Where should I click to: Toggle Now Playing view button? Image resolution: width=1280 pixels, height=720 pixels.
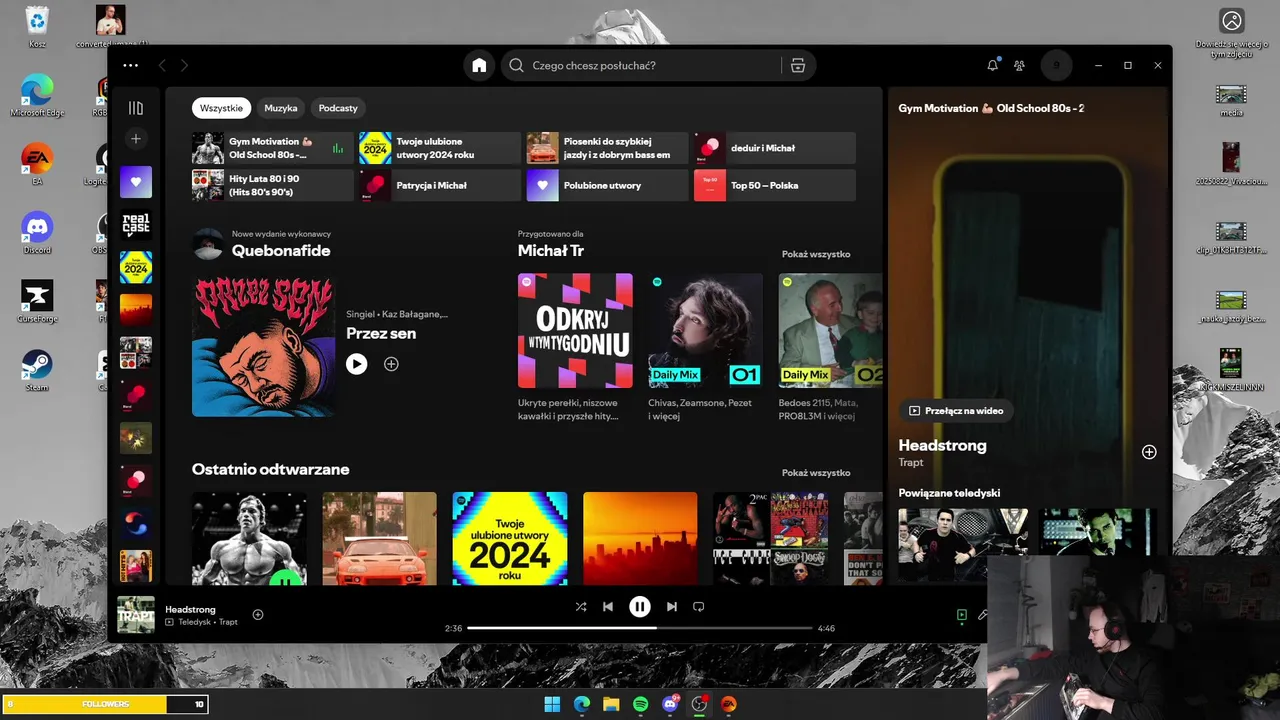[962, 615]
